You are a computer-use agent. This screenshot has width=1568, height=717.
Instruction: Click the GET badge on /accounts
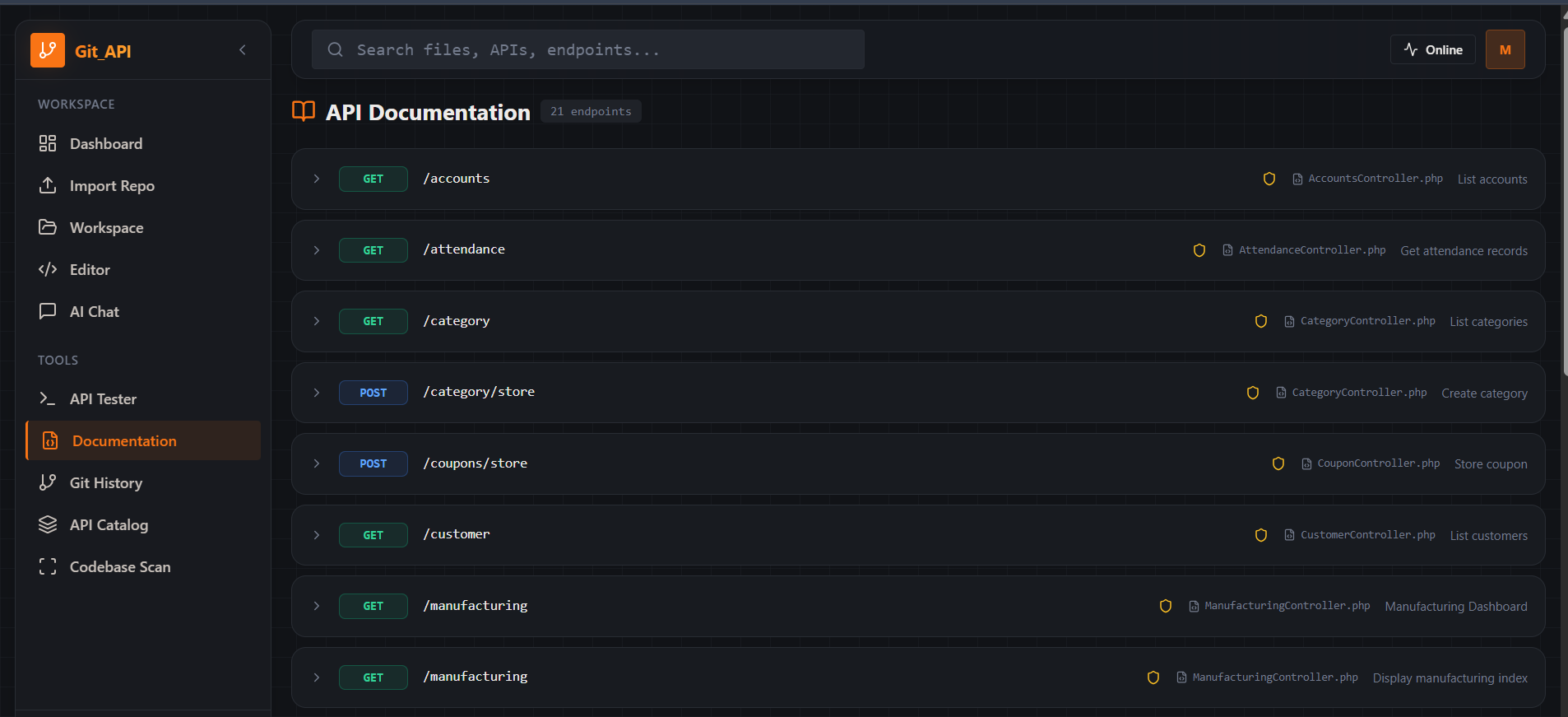(373, 179)
